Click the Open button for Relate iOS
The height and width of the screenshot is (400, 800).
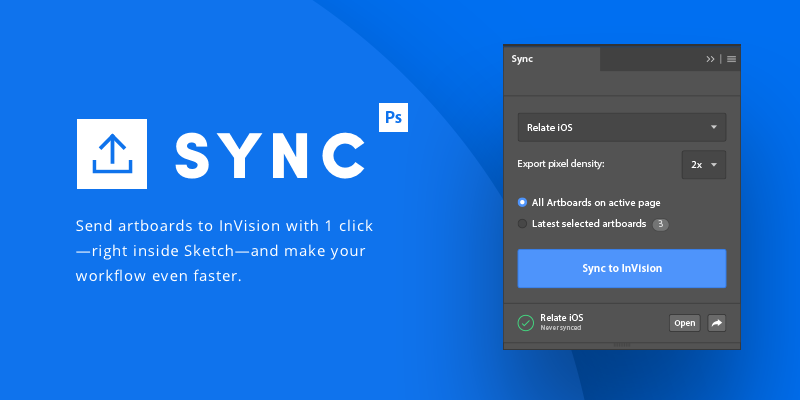click(x=685, y=323)
